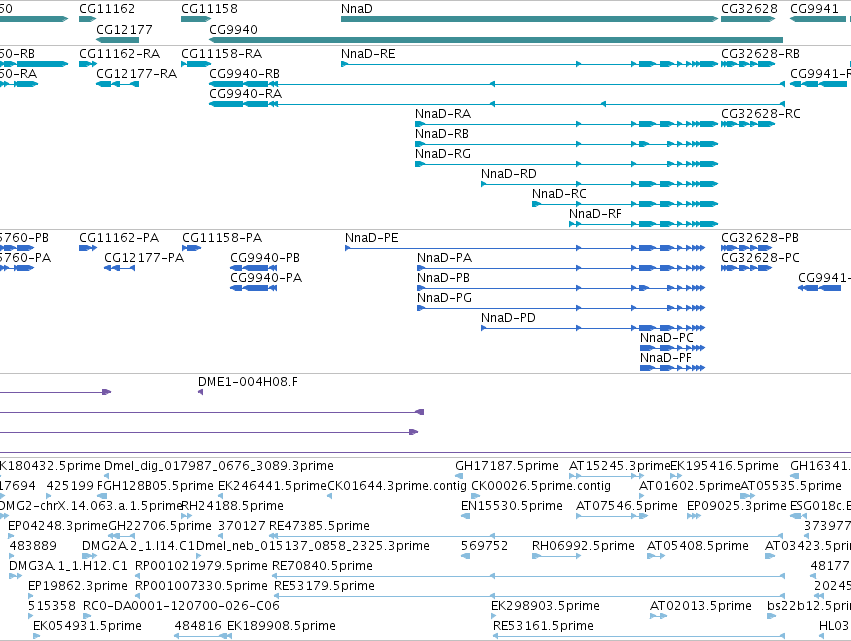Select the GH22706.5prime EST label
Viewport: 851px width, 641px height.
pyautogui.click(x=160, y=526)
